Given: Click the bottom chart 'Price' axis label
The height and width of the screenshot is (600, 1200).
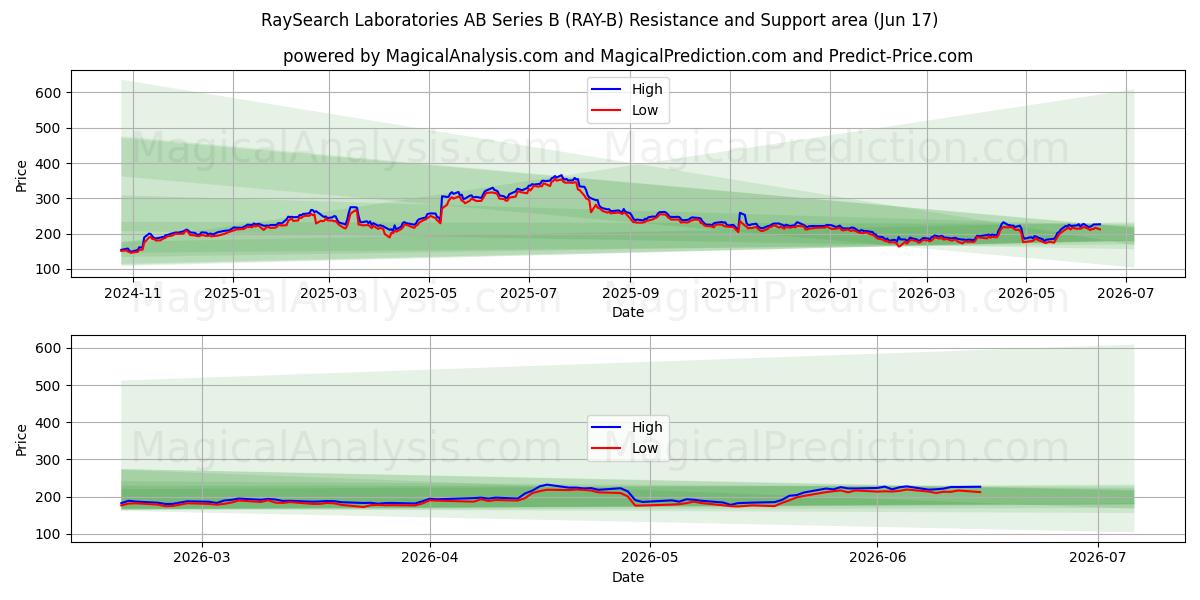Looking at the screenshot, I should coord(22,439).
